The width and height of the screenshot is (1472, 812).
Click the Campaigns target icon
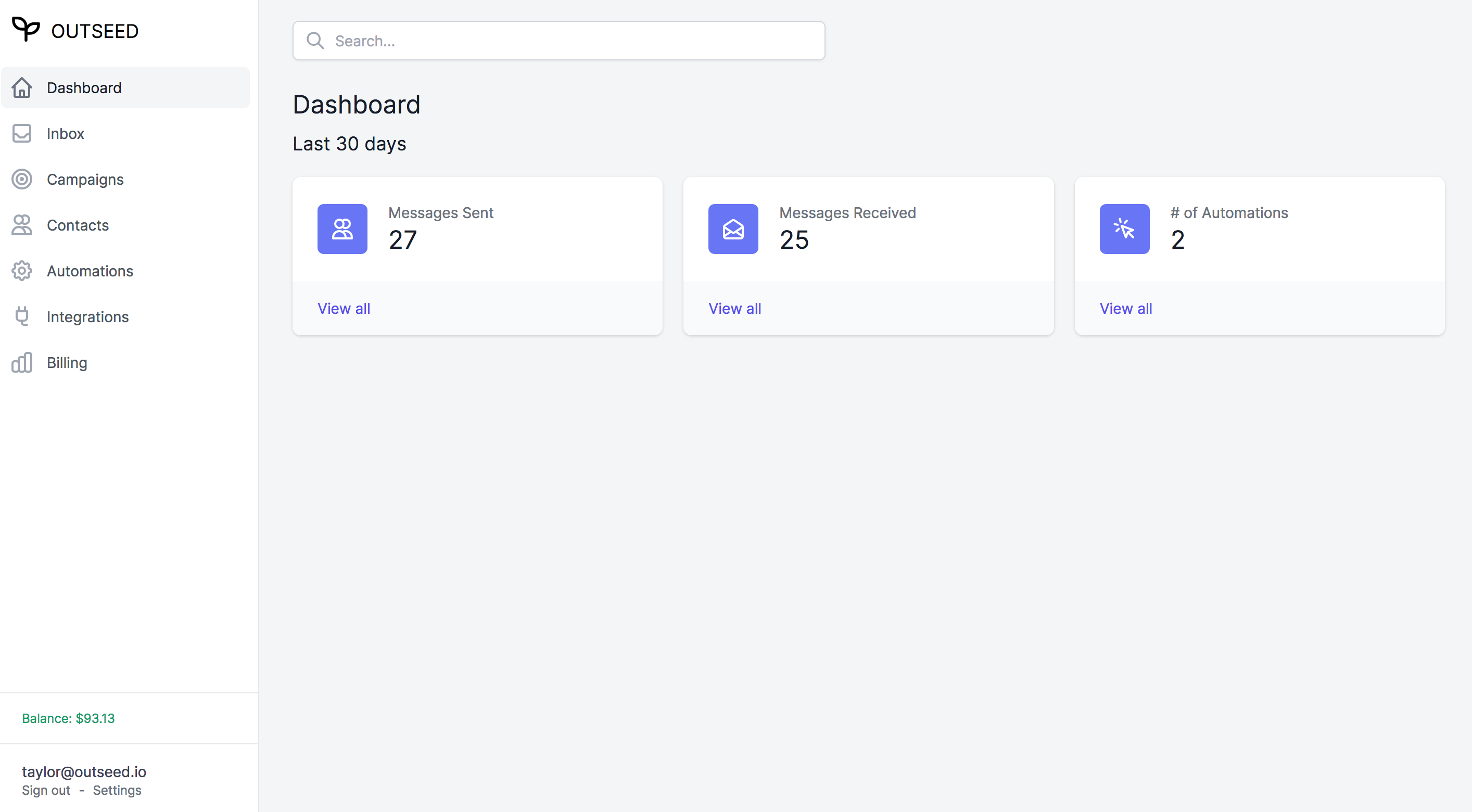(x=22, y=180)
